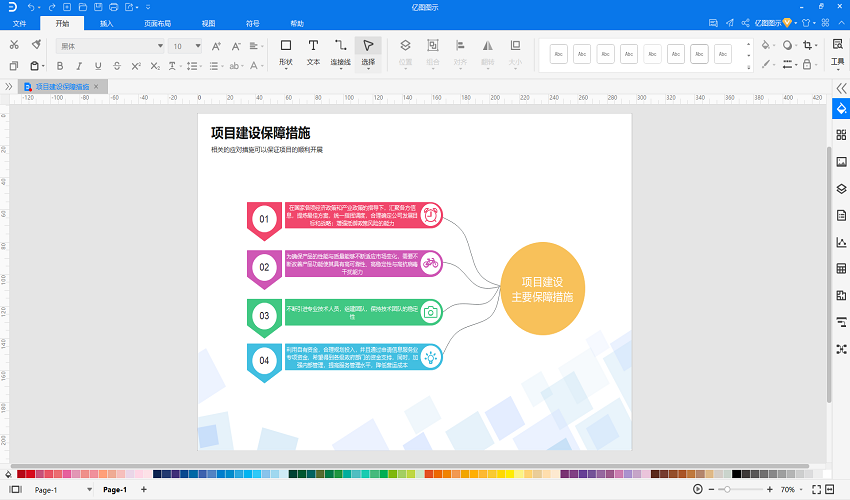Click the share icon at top right
This screenshot has width=850, height=500.
point(745,23)
